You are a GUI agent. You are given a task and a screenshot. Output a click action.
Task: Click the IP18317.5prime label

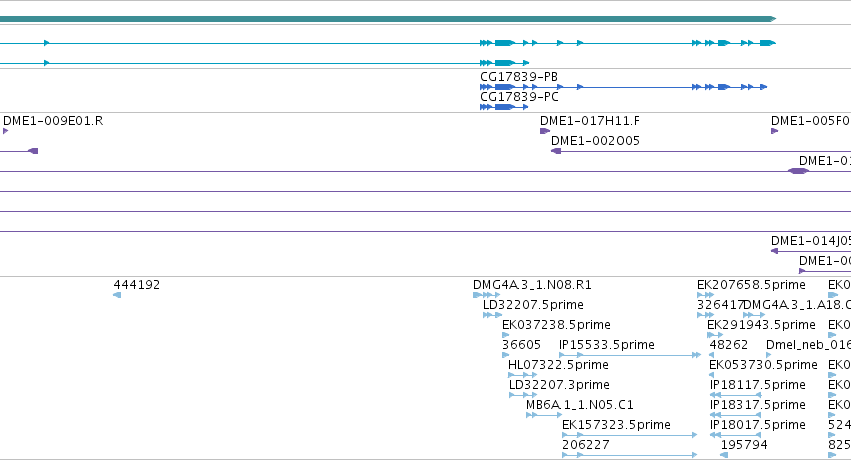point(758,405)
